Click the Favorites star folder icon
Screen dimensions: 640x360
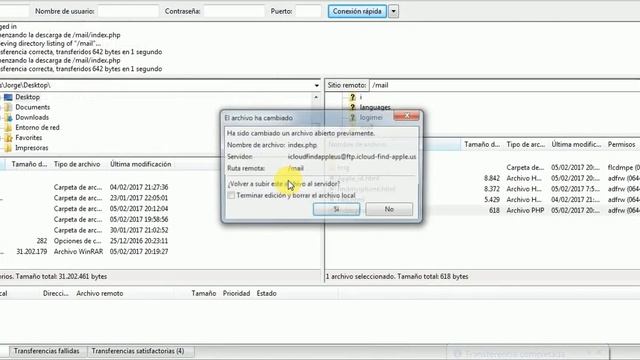[x=8, y=138]
